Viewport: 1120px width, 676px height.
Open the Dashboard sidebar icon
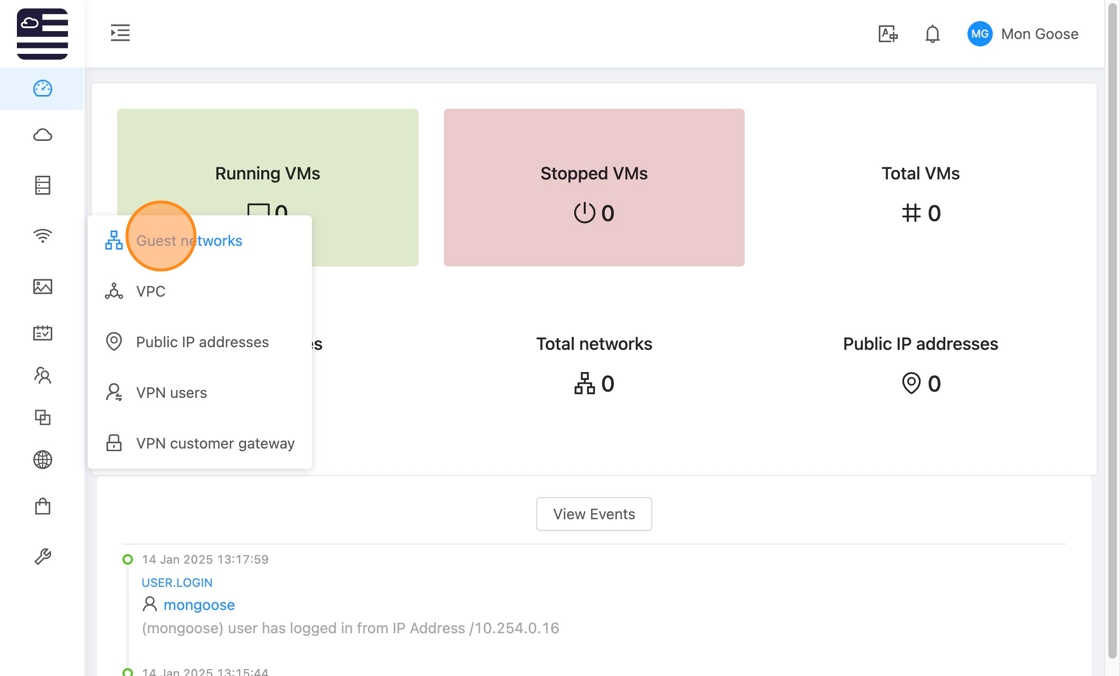[x=42, y=89]
